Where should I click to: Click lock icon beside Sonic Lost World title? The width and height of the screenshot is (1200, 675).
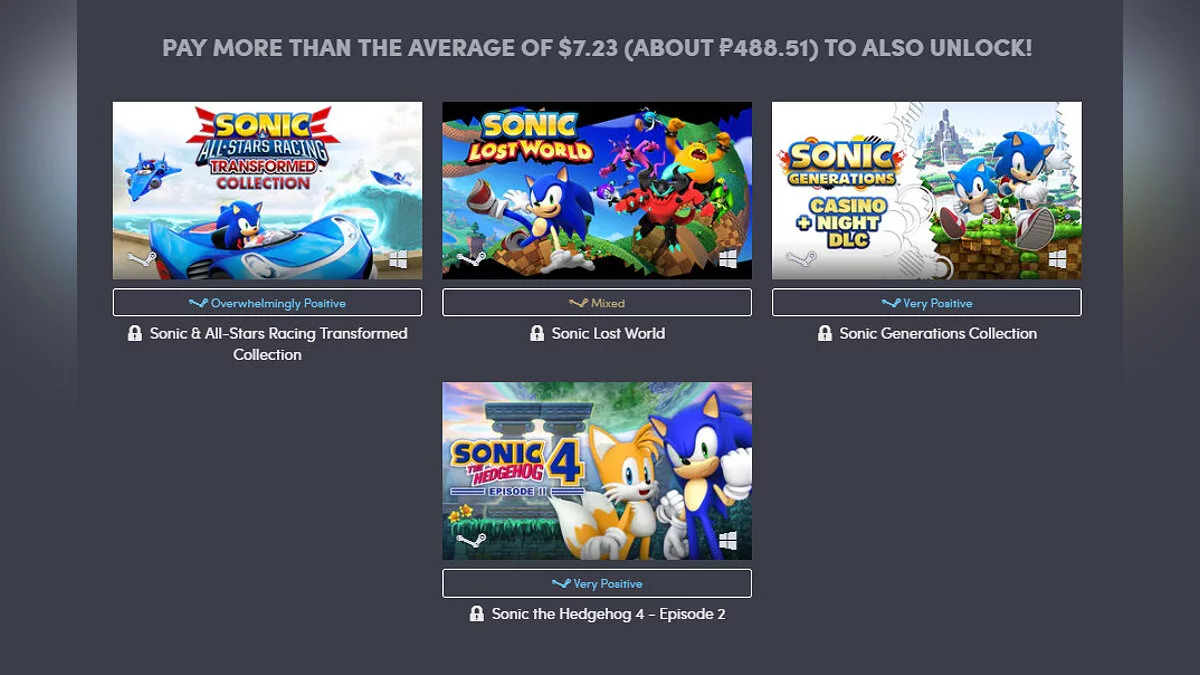coord(537,334)
